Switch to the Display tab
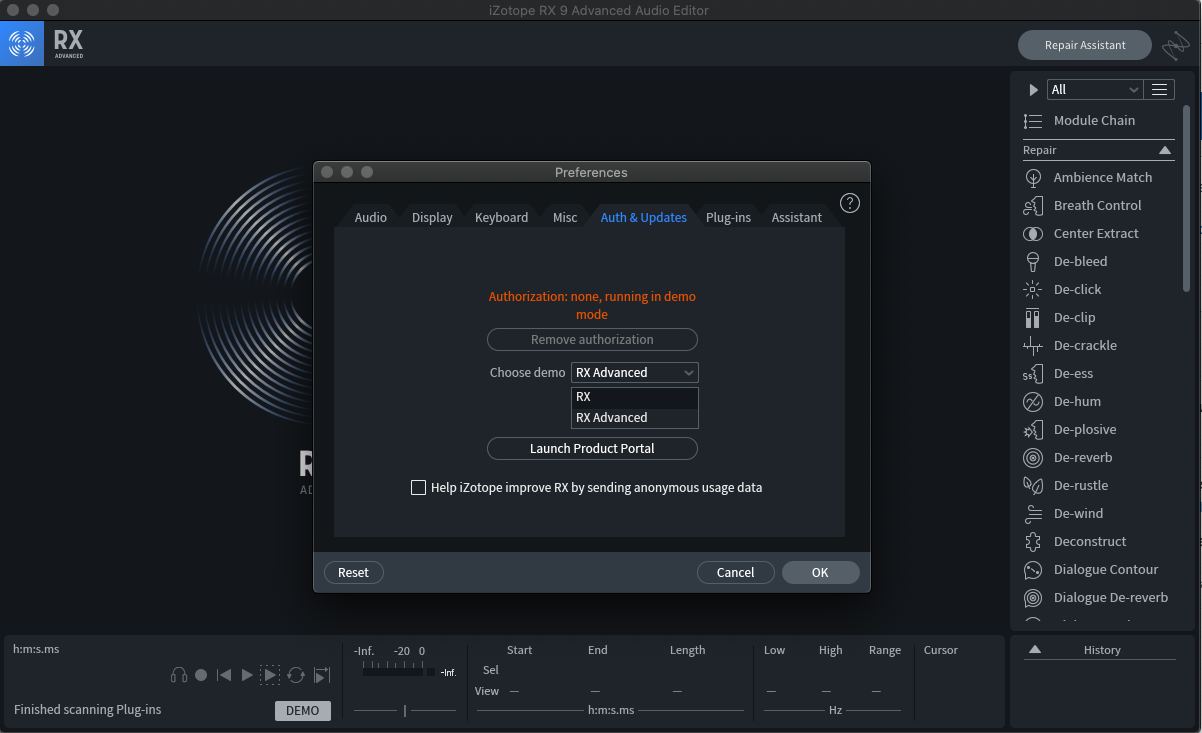Screen dimensions: 1202x733 click(432, 217)
